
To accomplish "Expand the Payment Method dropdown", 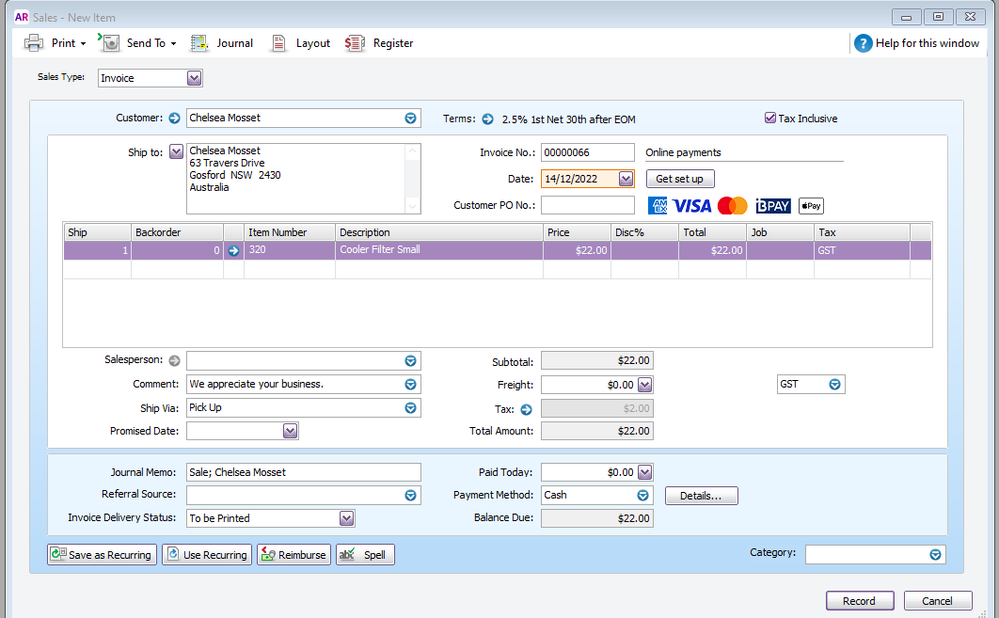I will 643,495.
